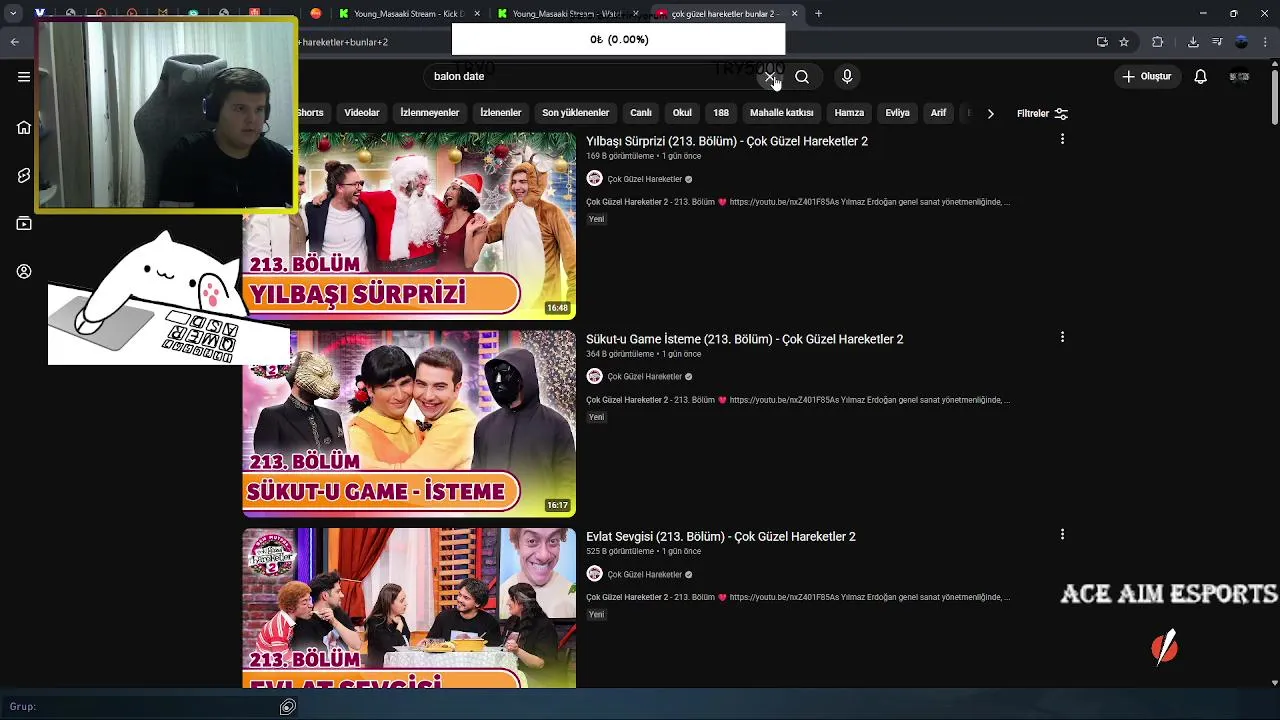Open the Filtreler filter panel
Viewport: 1280px width, 720px height.
(1042, 113)
